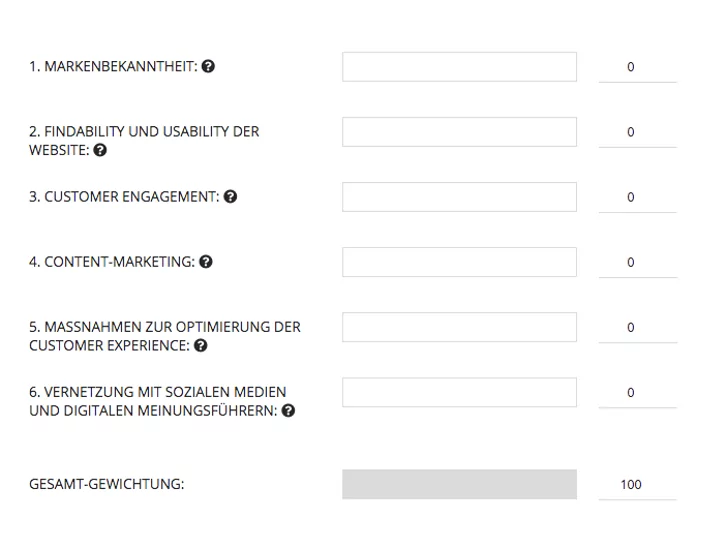Click value field for Customer Experience row

638,328
